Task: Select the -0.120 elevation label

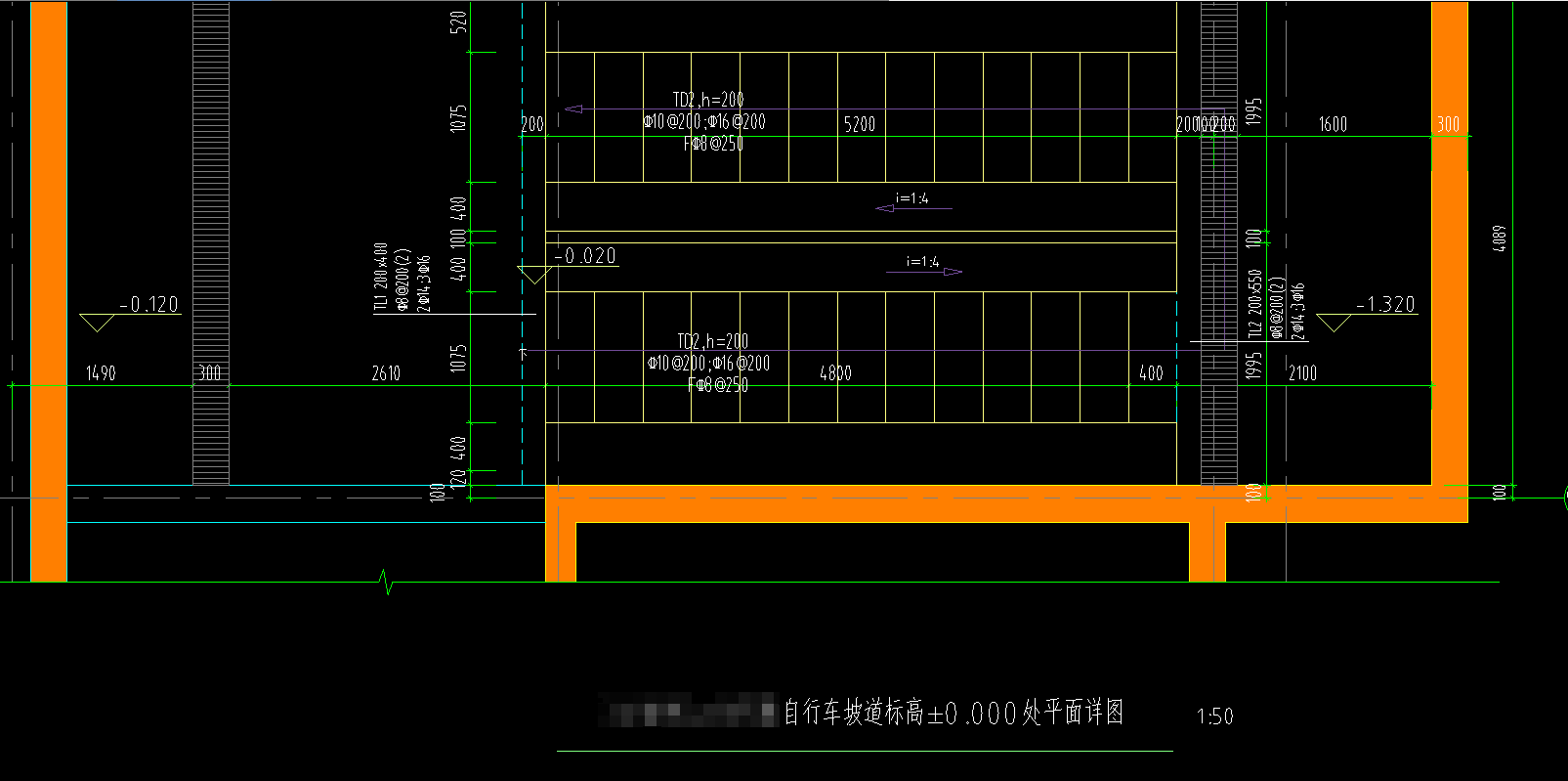Action: (149, 304)
